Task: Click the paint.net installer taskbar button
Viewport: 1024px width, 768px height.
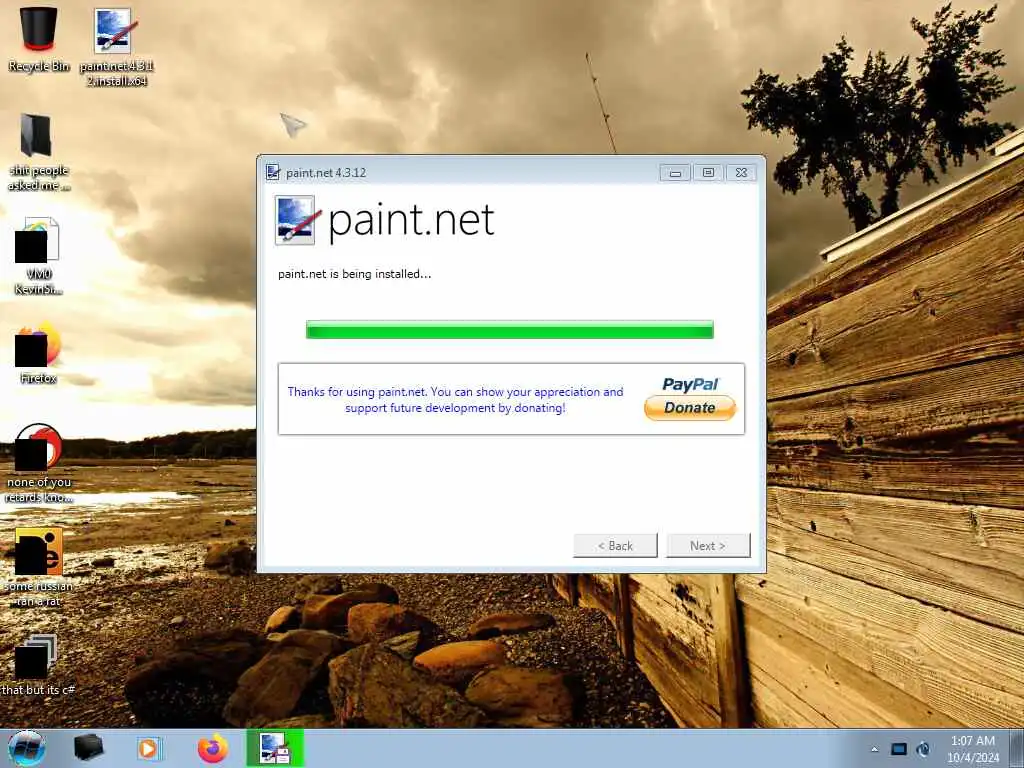Action: pyautogui.click(x=275, y=748)
